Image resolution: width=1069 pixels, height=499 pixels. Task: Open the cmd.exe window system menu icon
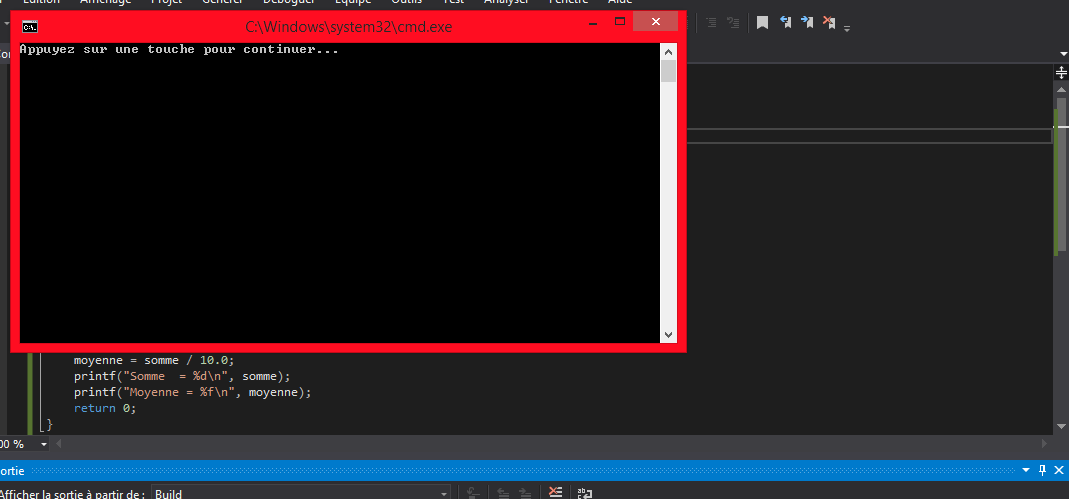point(29,27)
